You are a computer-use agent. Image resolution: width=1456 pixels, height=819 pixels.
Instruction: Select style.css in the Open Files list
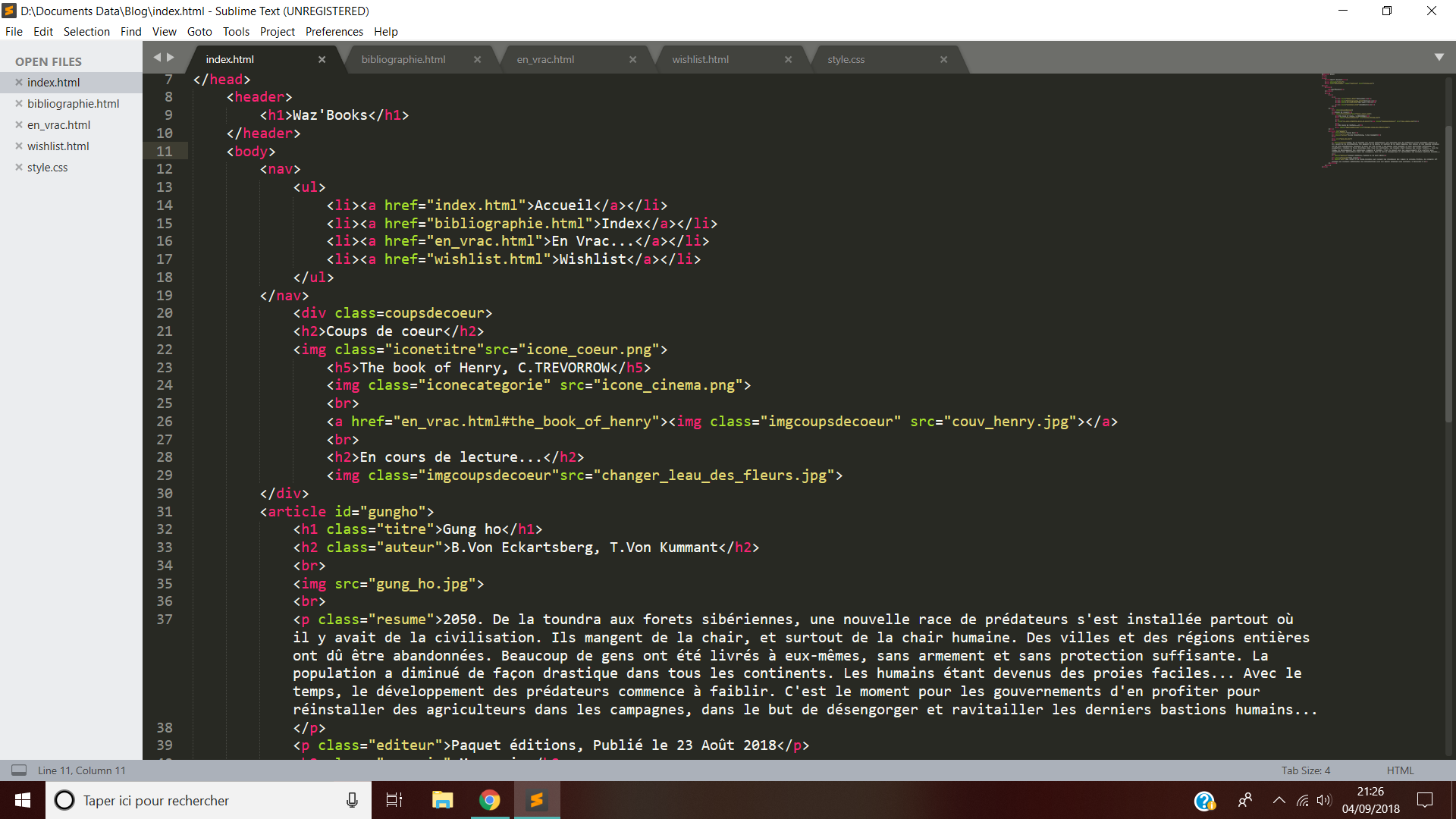pos(47,167)
